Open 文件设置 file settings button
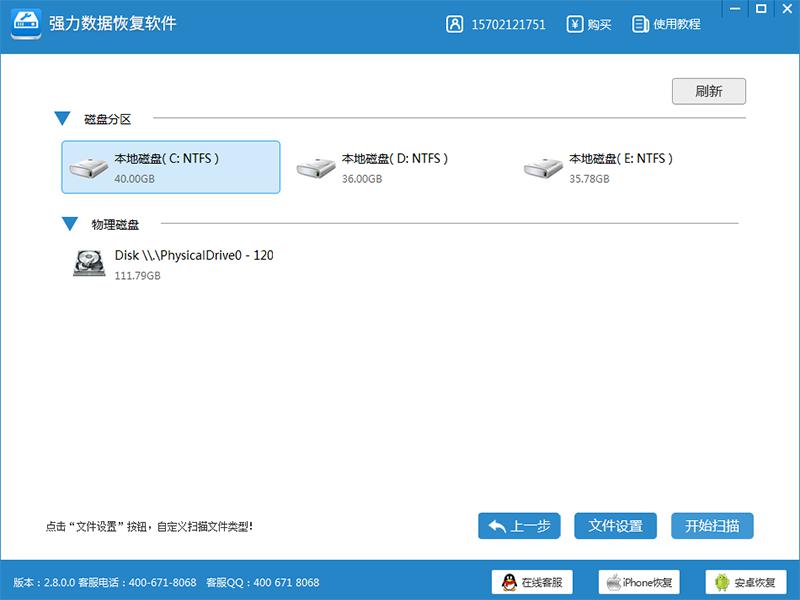The height and width of the screenshot is (600, 800). click(x=615, y=526)
